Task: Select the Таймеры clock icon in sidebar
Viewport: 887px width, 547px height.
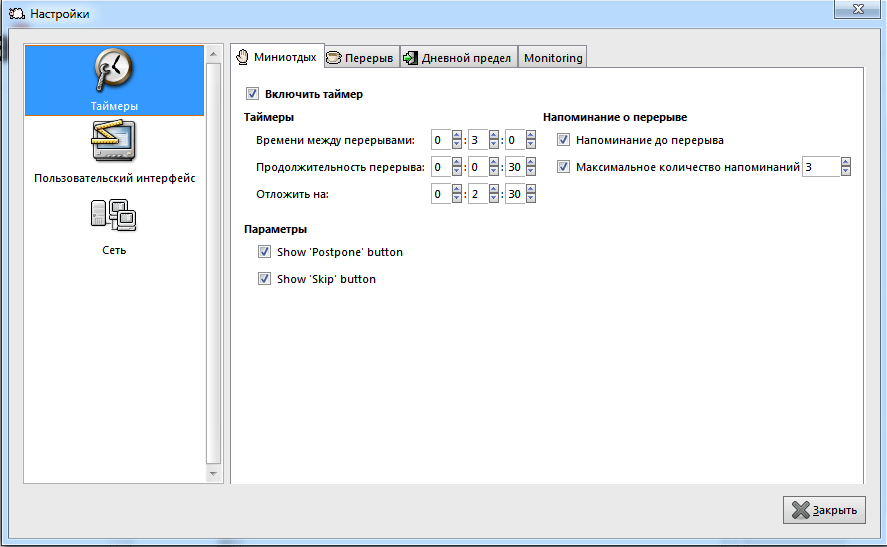Action: [114, 70]
